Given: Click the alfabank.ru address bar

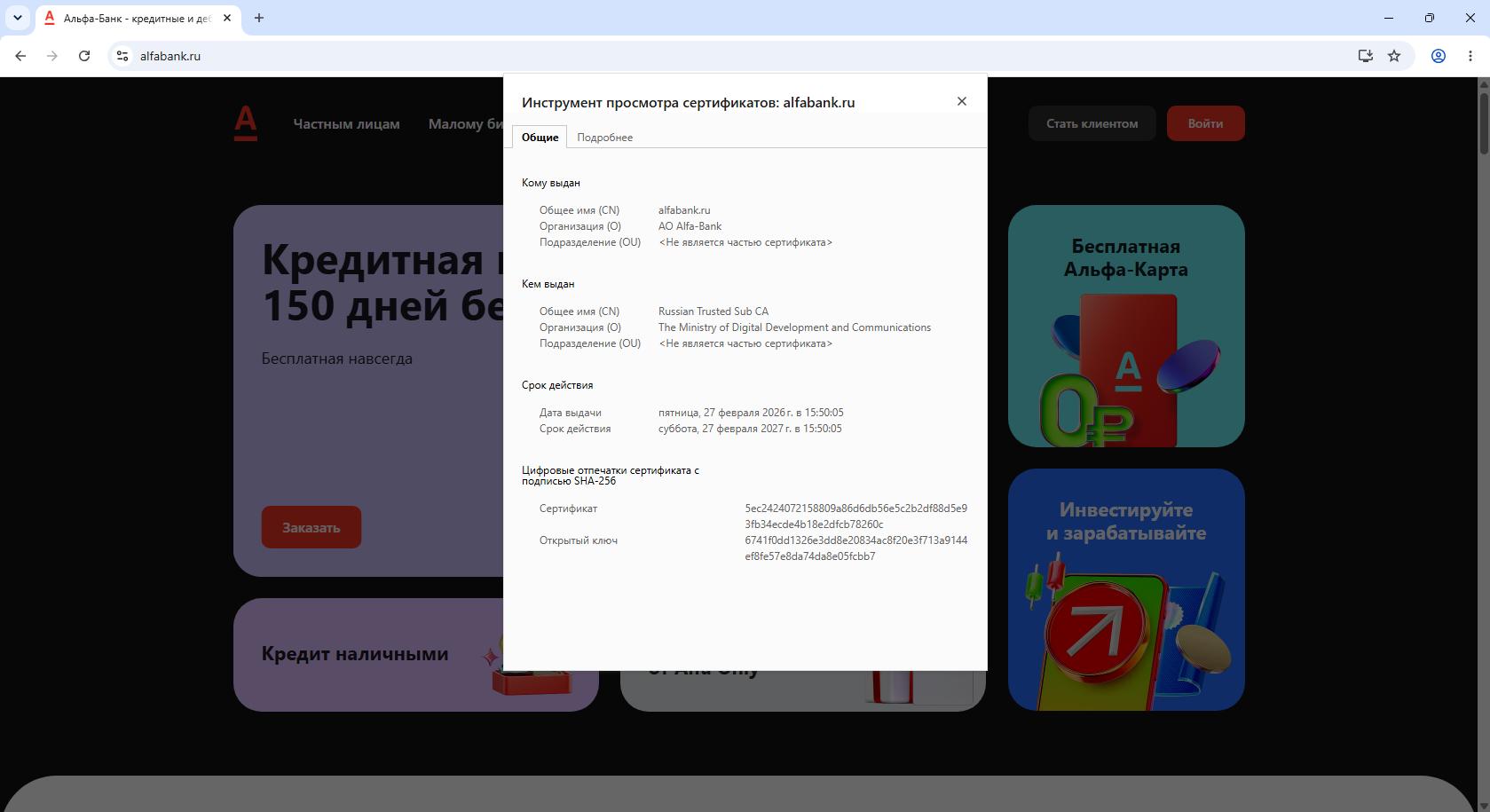Looking at the screenshot, I should pos(745,56).
